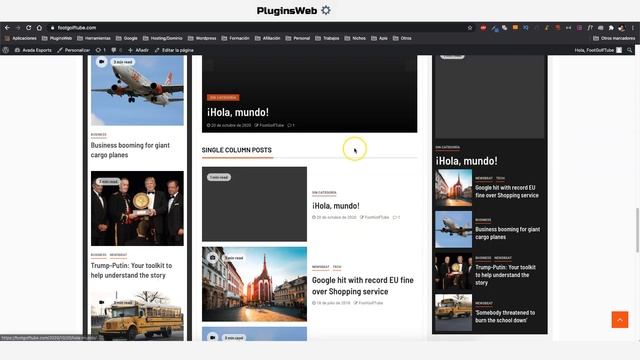Click Añadir in the admin bar
The width and height of the screenshot is (640, 360).
click(138, 50)
